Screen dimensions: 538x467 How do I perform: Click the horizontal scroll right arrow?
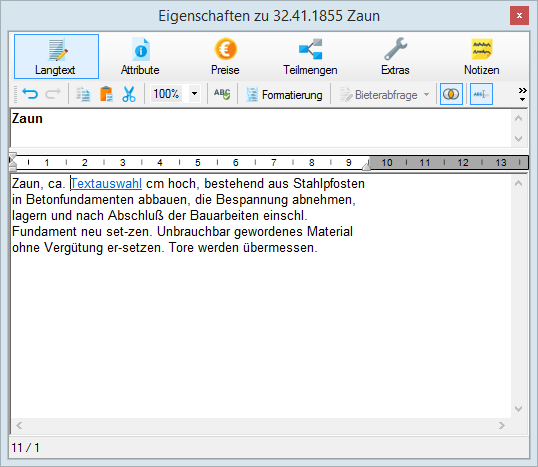click(502, 426)
